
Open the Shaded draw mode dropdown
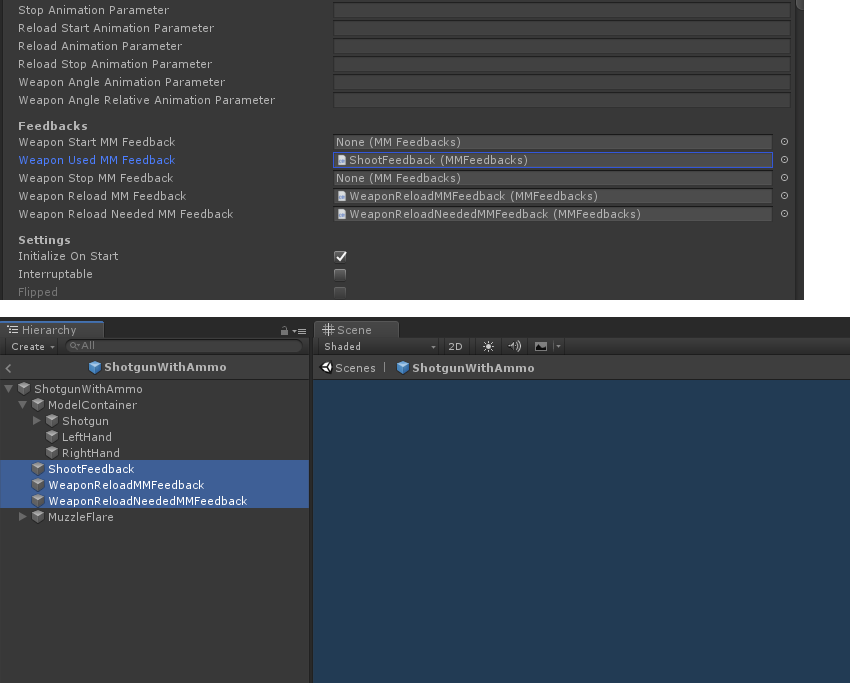click(380, 346)
